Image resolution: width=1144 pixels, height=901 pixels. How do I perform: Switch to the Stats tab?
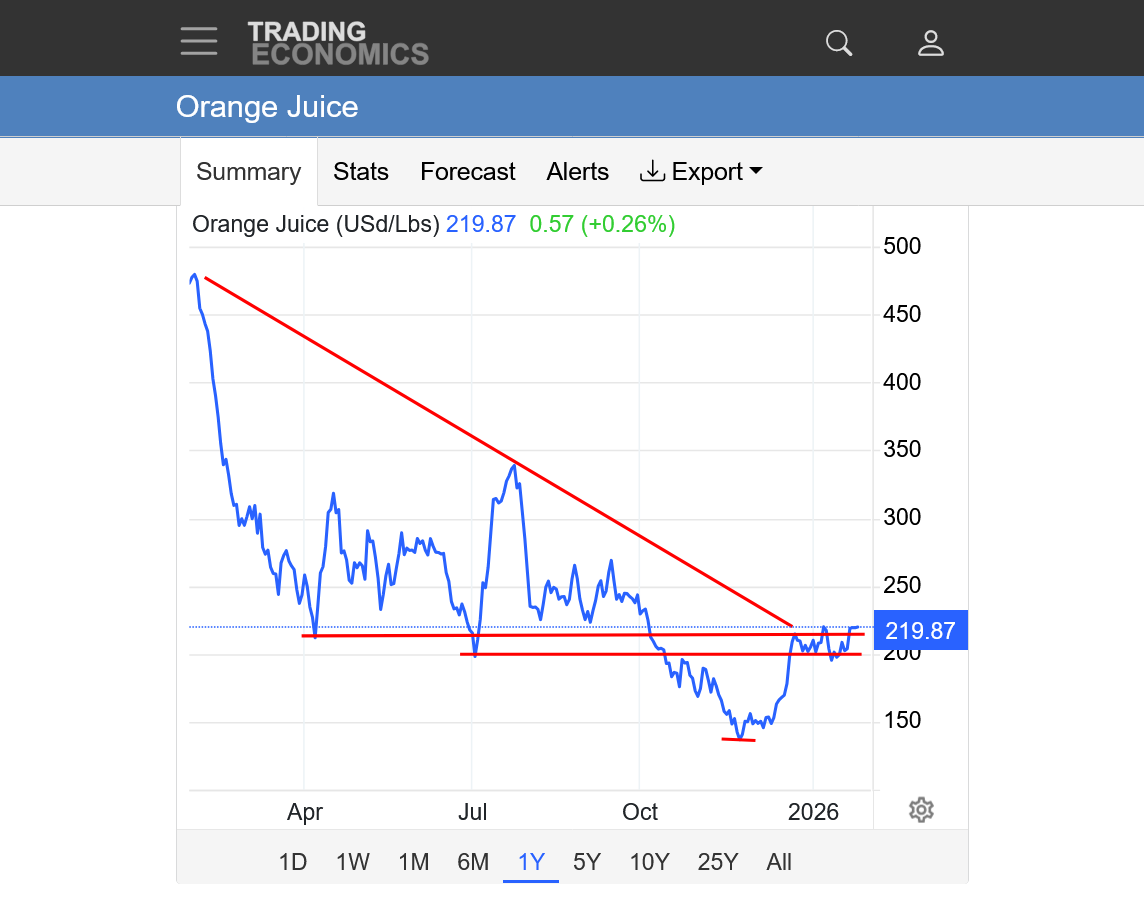(361, 172)
